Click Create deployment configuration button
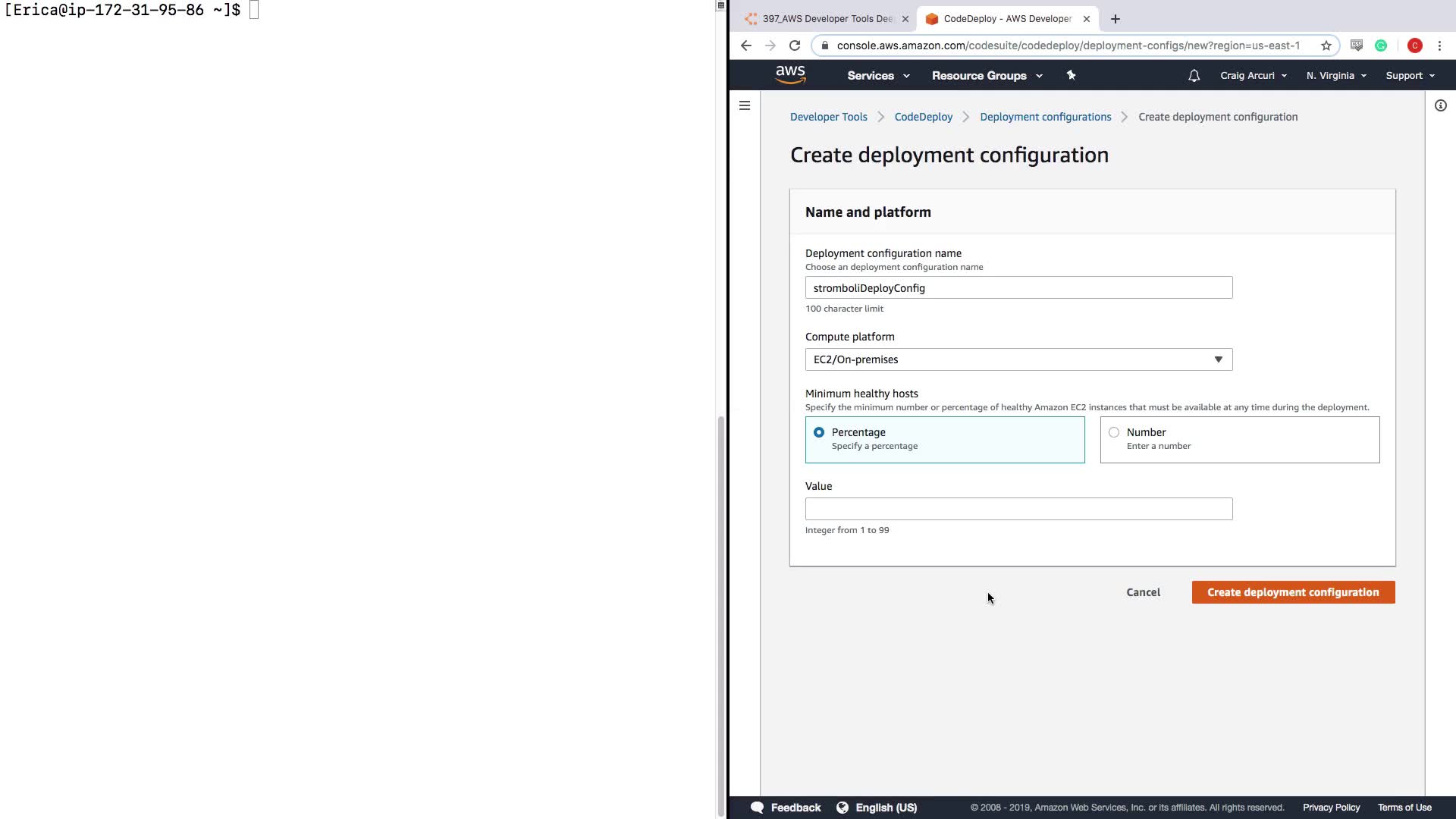 click(x=1293, y=592)
